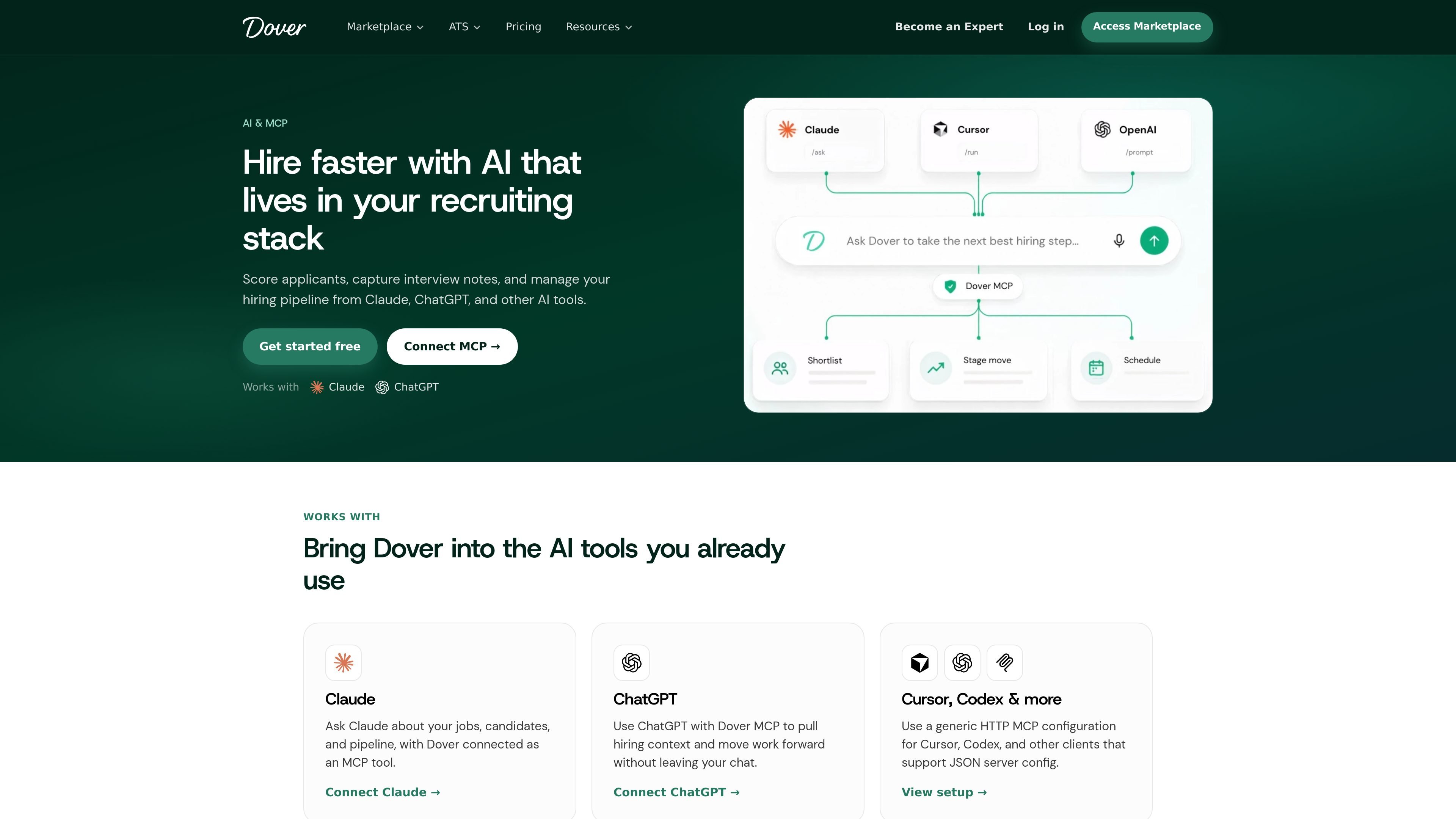Click the AI & MCP eyebrow text
Screen dimensions: 1456x819
tap(265, 123)
